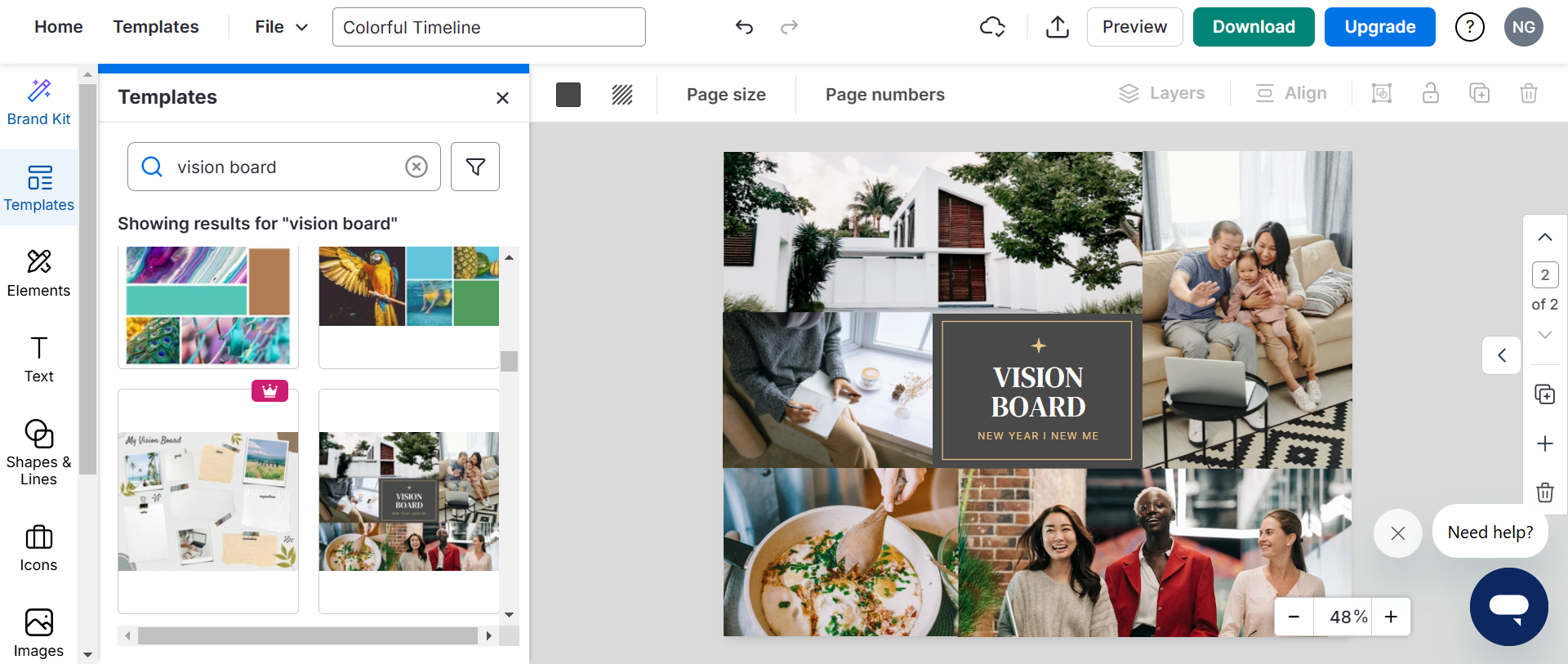Expand the File dropdown menu
Viewport: 1568px width, 664px height.
[281, 27]
